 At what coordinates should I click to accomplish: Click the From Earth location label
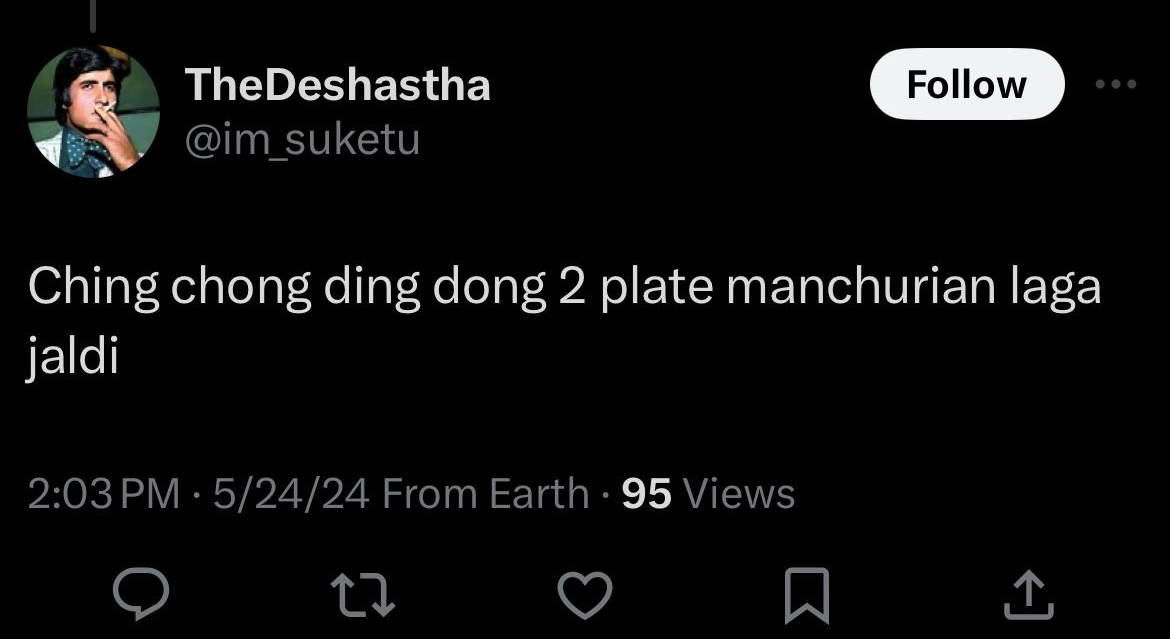[486, 493]
